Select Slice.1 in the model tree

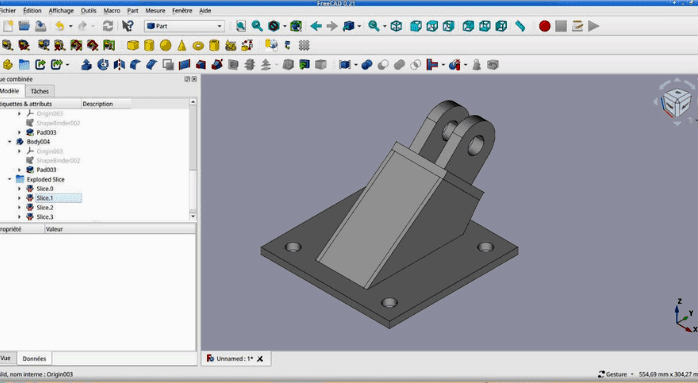(x=45, y=198)
